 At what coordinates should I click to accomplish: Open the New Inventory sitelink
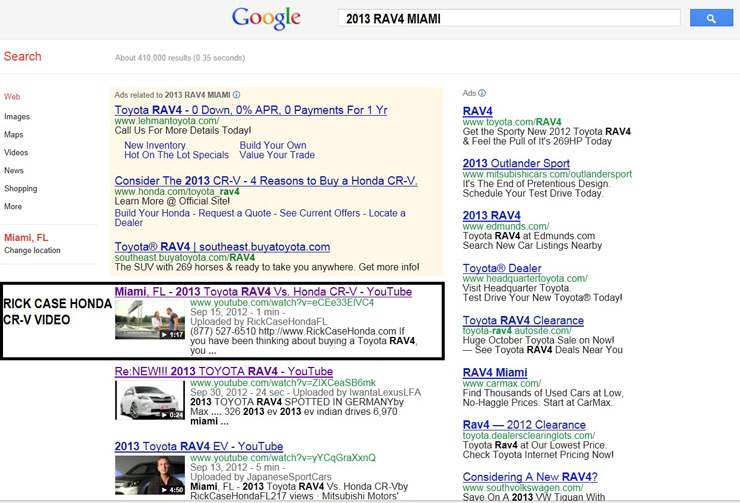pyautogui.click(x=155, y=145)
